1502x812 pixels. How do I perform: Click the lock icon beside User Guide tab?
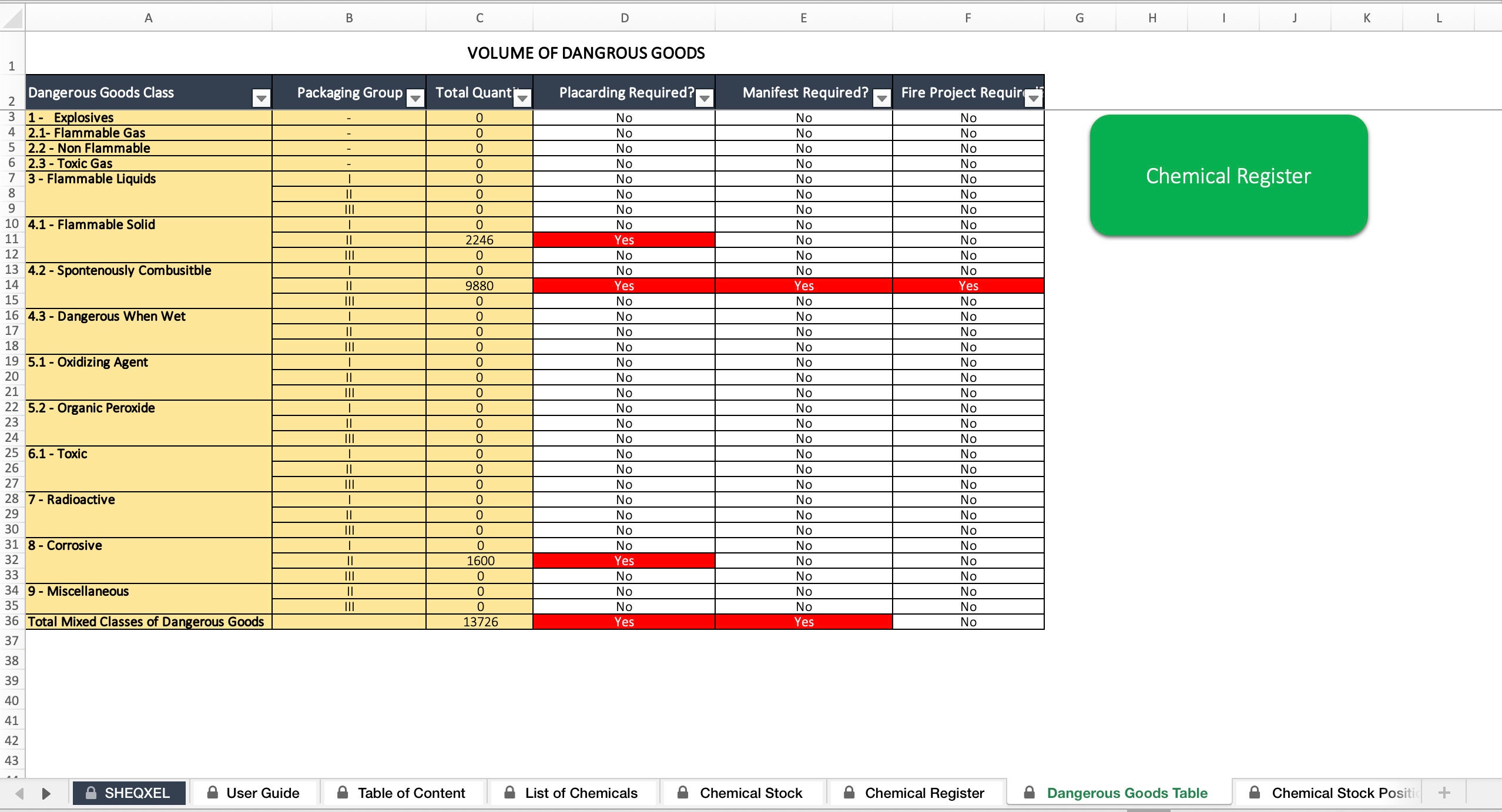[213, 793]
